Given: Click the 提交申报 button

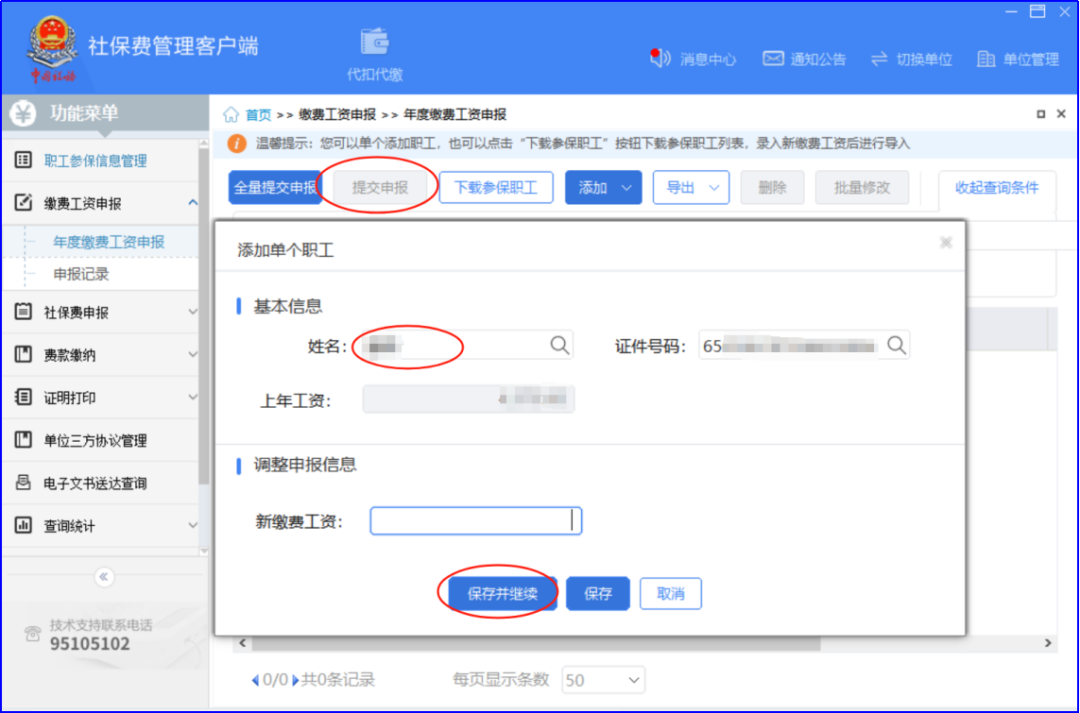Looking at the screenshot, I should tap(380, 187).
